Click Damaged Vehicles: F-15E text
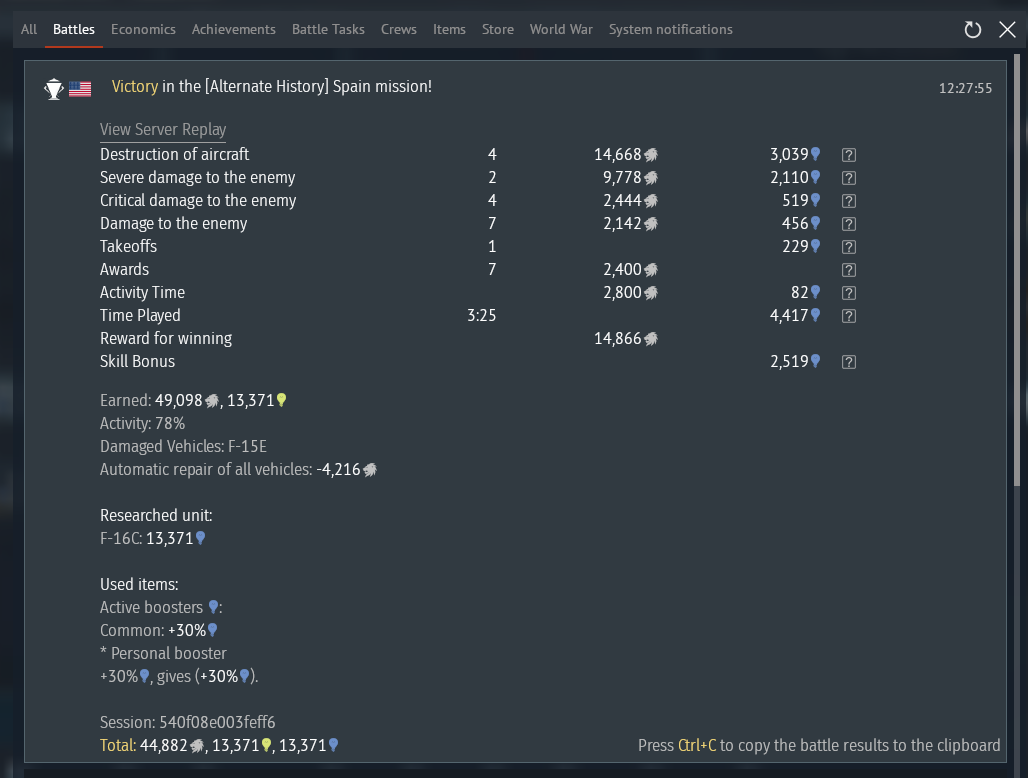This screenshot has width=1028, height=778. (183, 446)
